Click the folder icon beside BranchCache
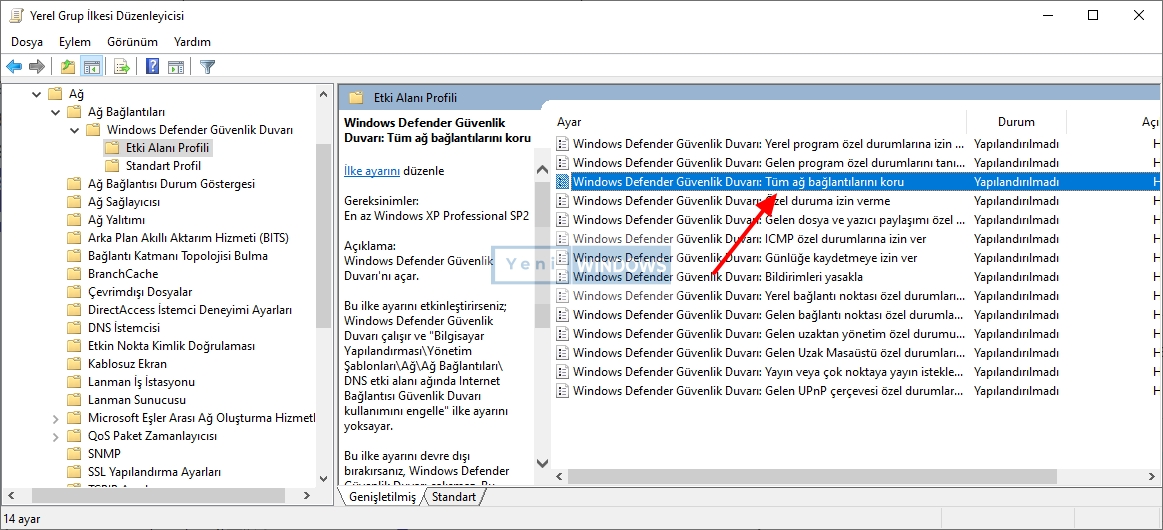Screen dimensions: 1163x530 tap(73, 274)
